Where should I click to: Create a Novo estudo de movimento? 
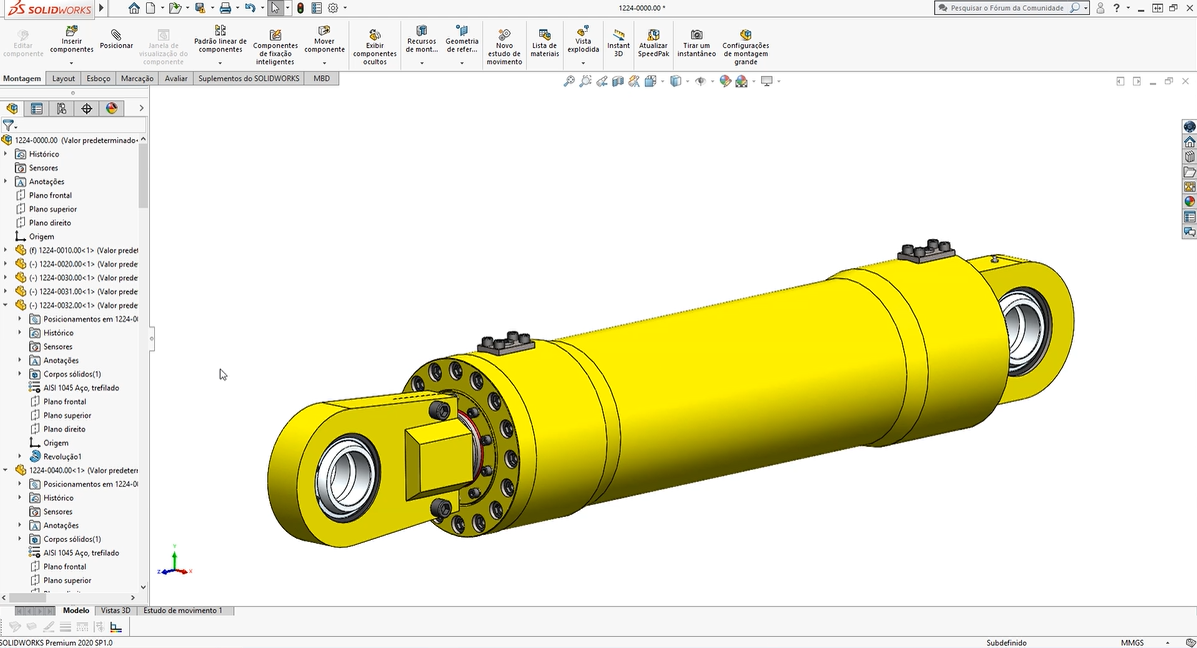[504, 46]
